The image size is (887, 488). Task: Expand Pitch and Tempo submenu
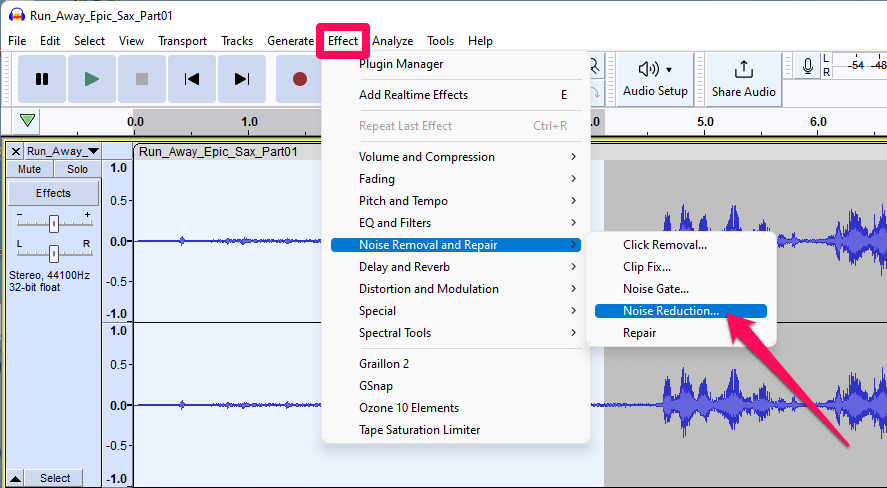456,201
